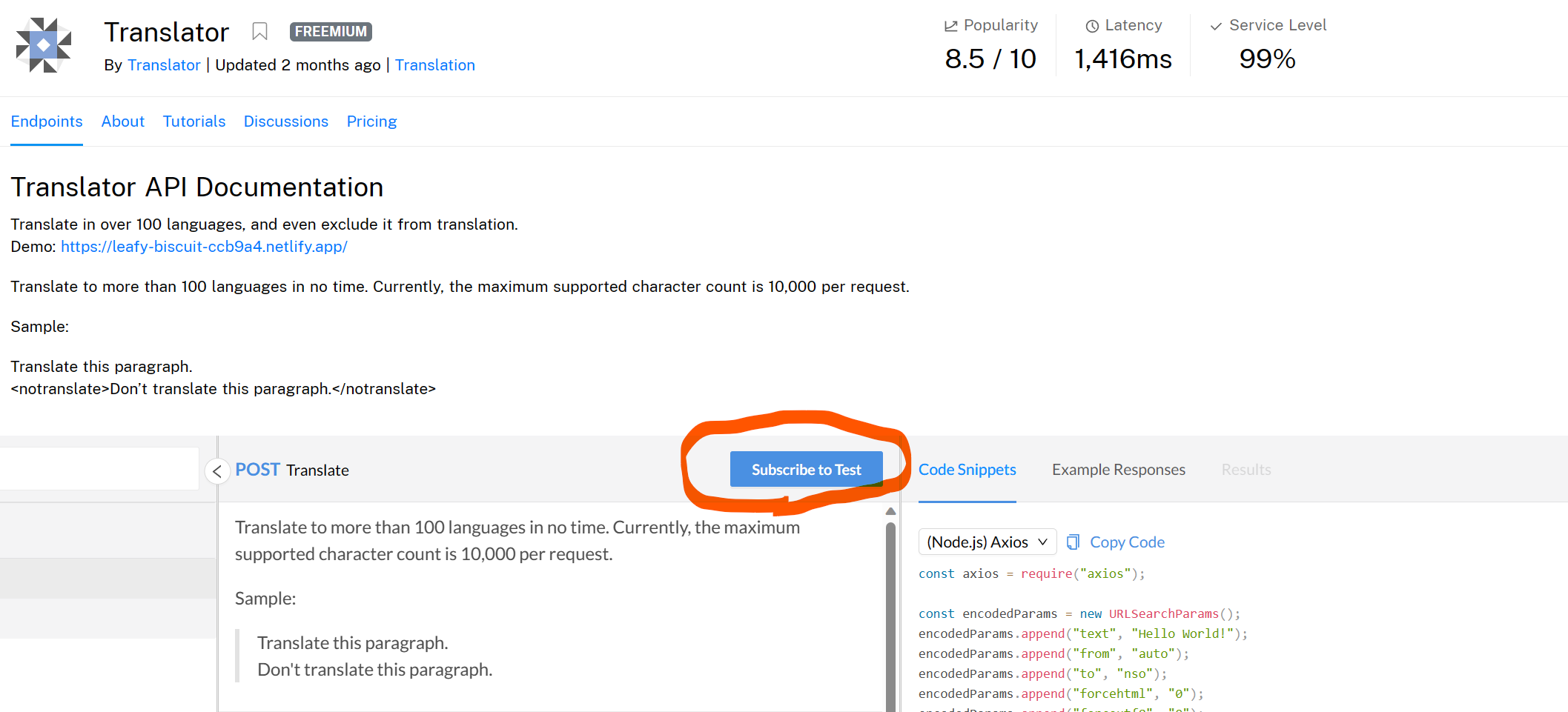This screenshot has height=712, width=1568.
Task: Open the leafy-biscuit netlify demo link
Action: (204, 247)
